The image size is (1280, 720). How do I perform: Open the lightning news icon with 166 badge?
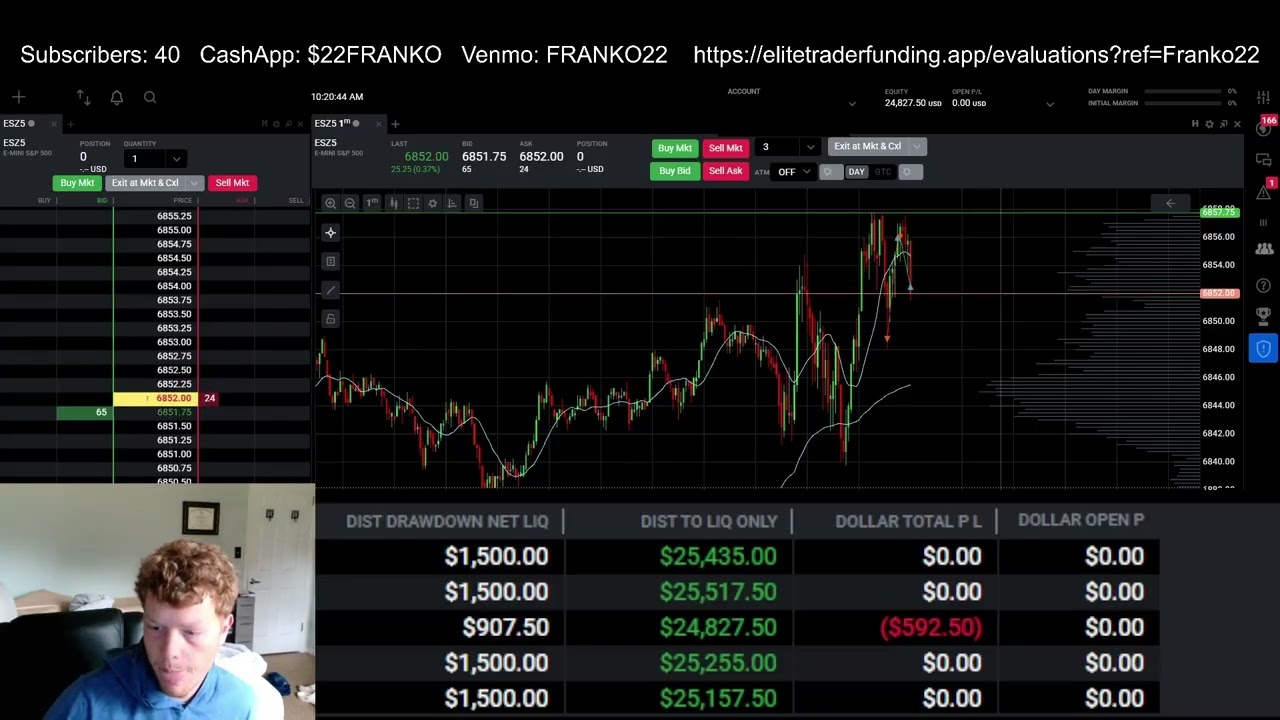tap(1264, 128)
